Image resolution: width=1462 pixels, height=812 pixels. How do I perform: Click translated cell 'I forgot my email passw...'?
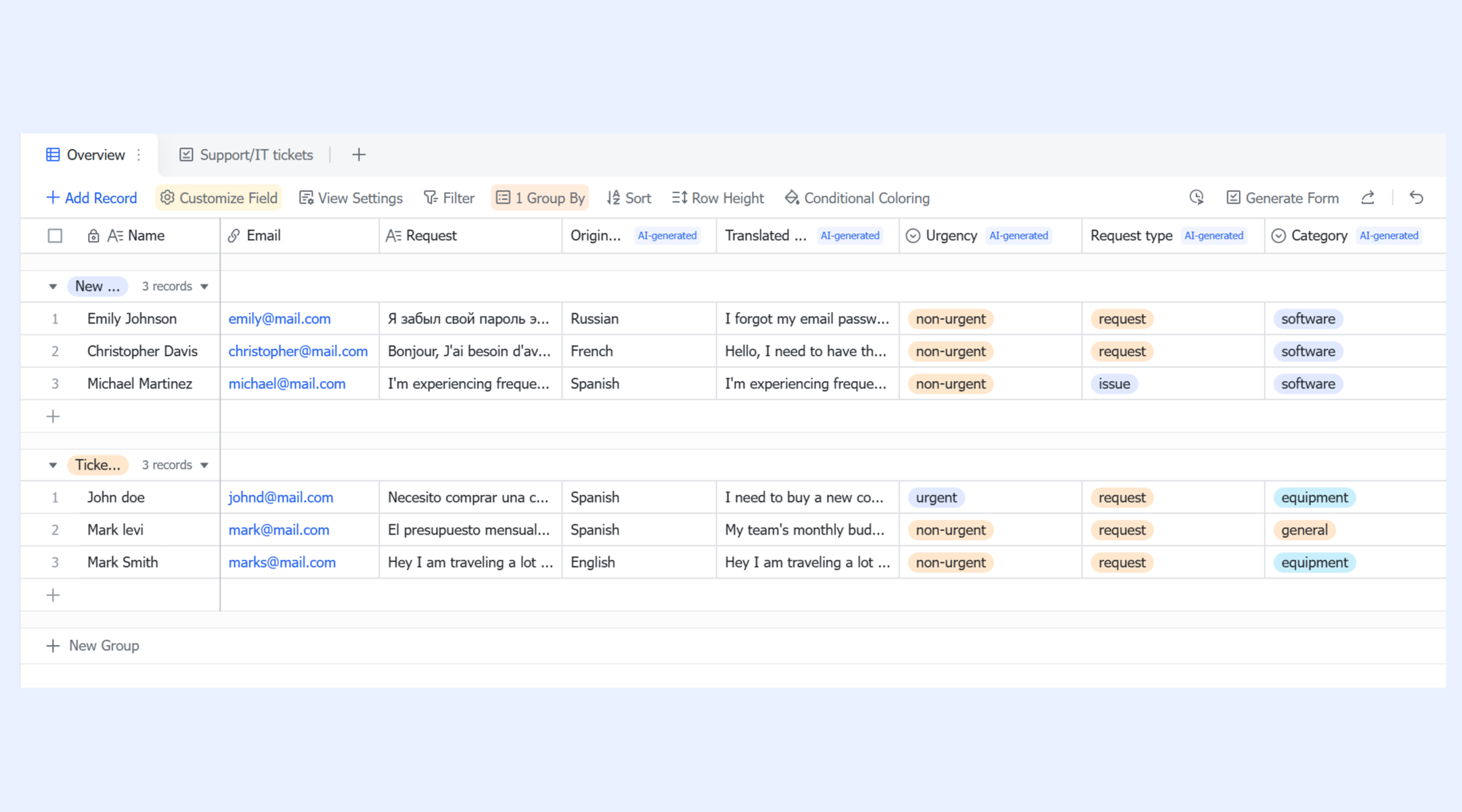click(807, 319)
